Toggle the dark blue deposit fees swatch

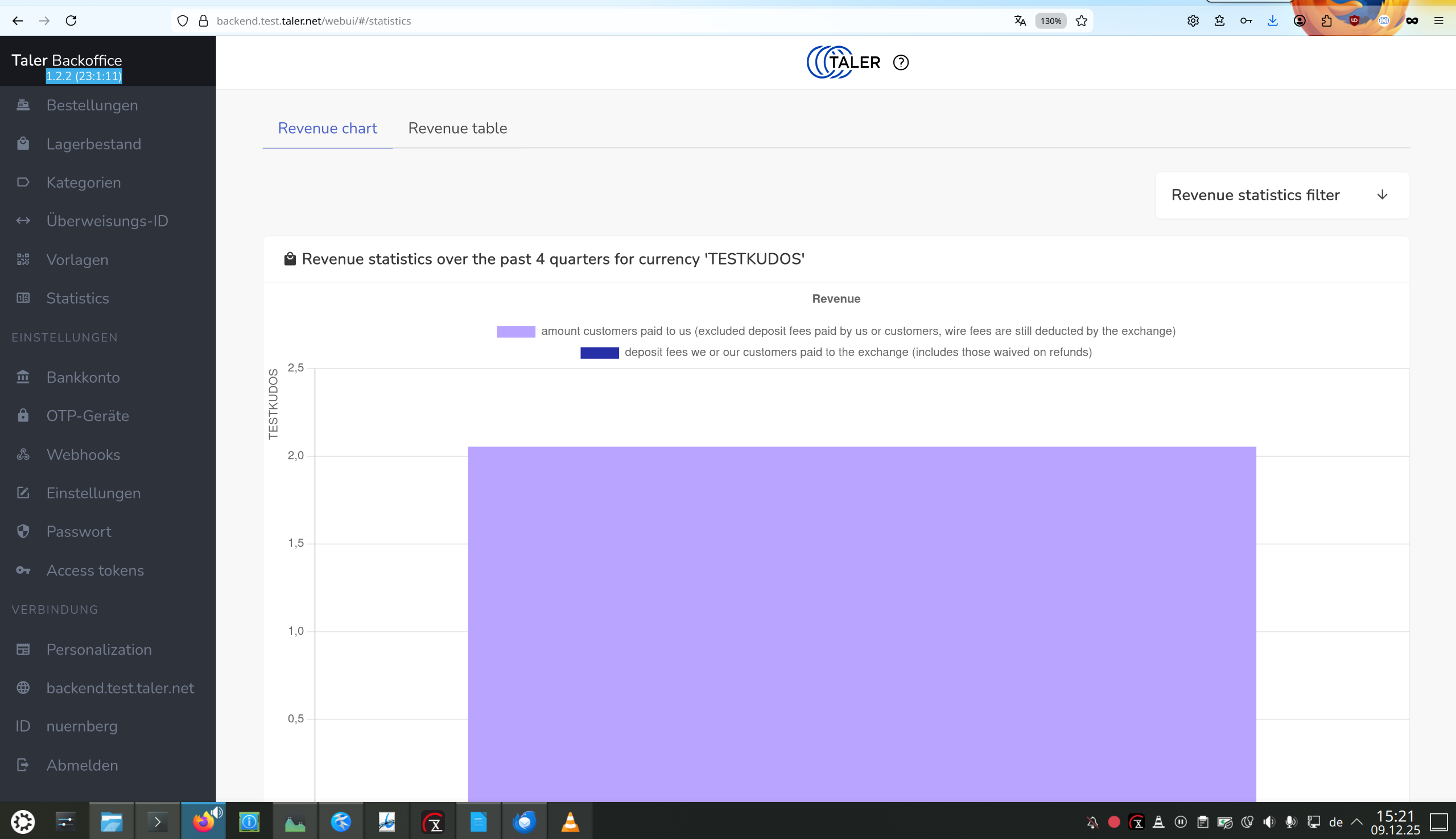pos(600,352)
